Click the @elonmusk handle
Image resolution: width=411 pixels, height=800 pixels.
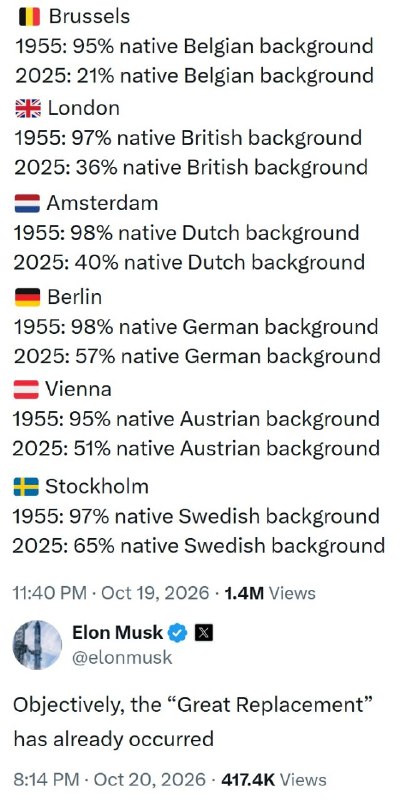[122, 658]
